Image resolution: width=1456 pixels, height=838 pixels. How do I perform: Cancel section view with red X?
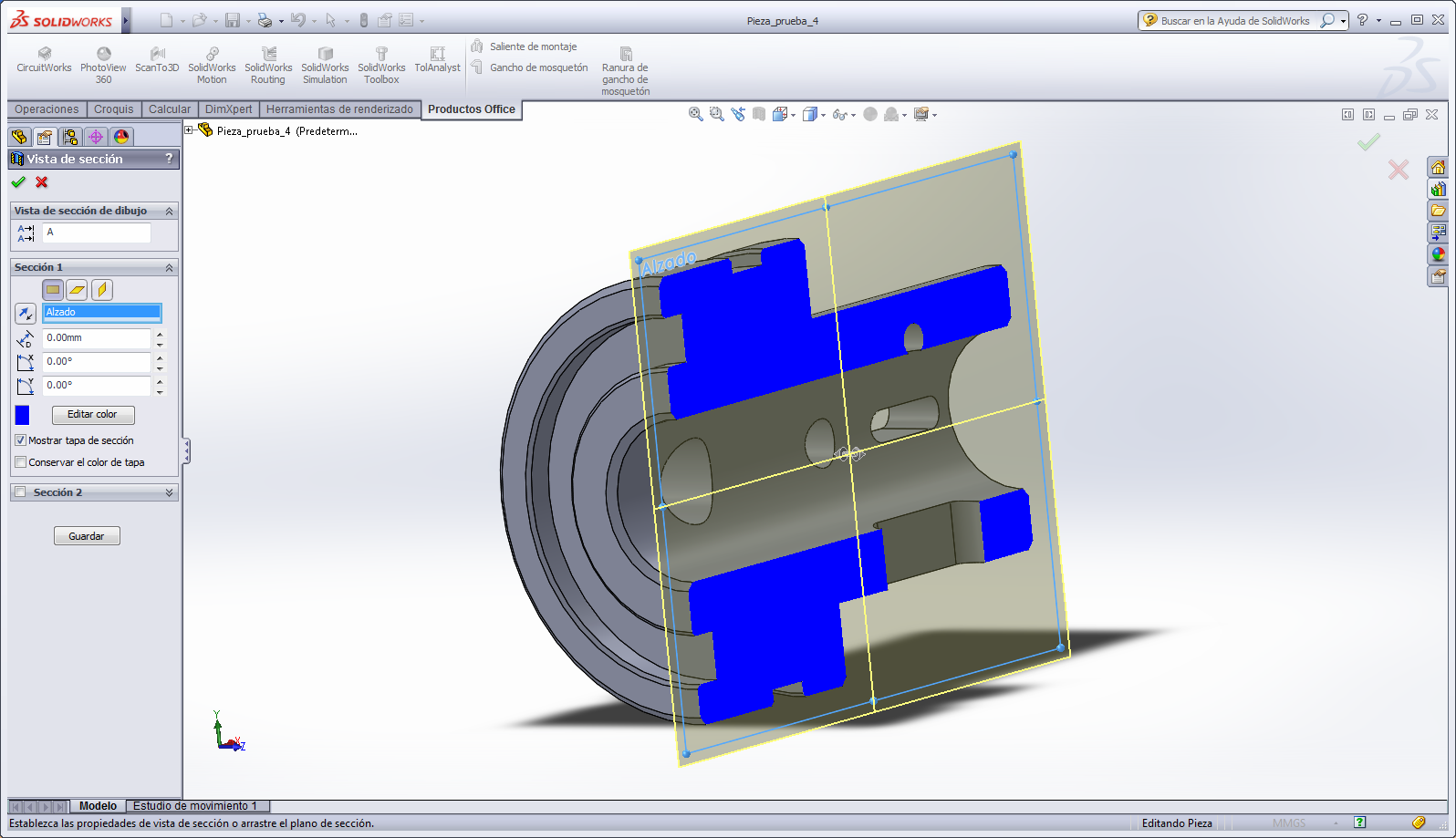[41, 182]
